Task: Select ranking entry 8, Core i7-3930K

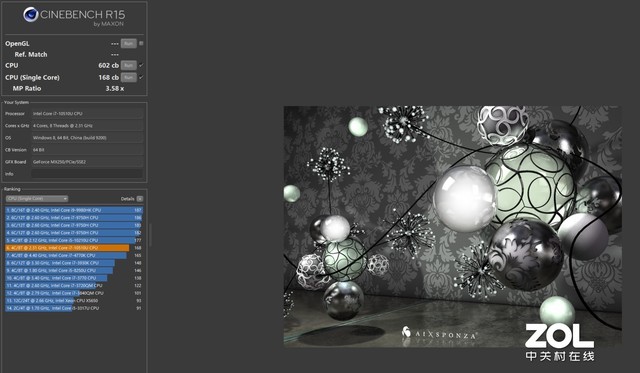Action: click(x=74, y=263)
